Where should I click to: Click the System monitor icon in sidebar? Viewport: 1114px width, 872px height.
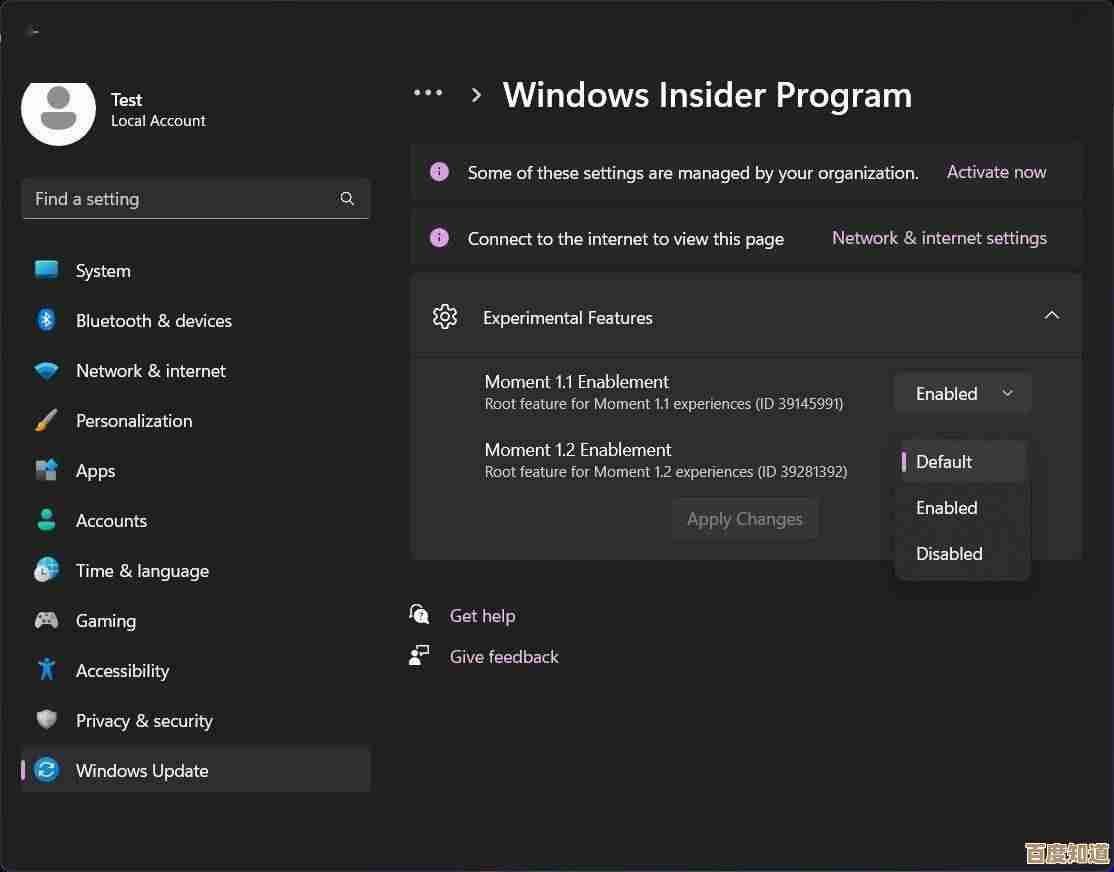47,270
